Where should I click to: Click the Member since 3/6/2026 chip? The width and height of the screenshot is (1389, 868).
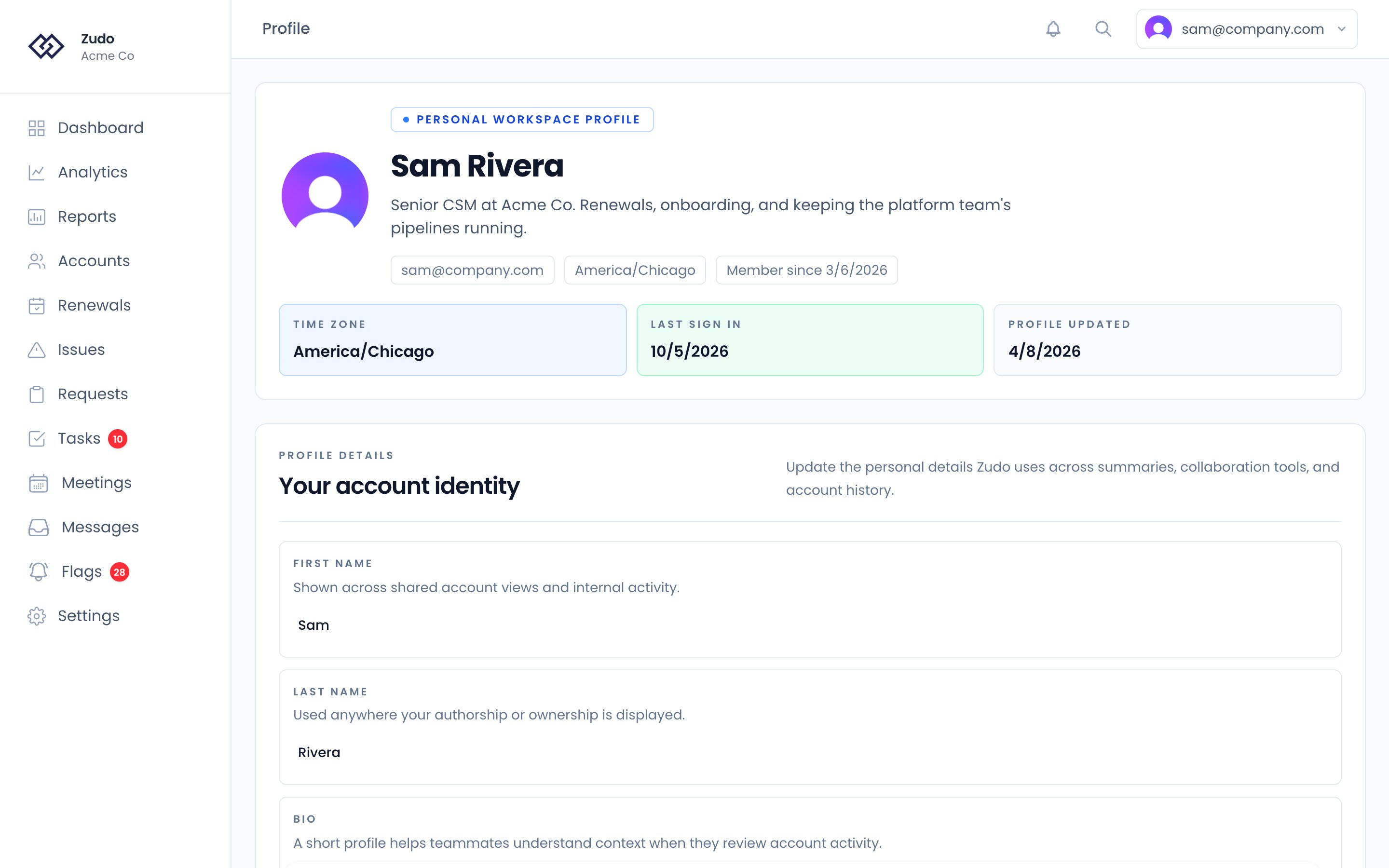tap(806, 270)
